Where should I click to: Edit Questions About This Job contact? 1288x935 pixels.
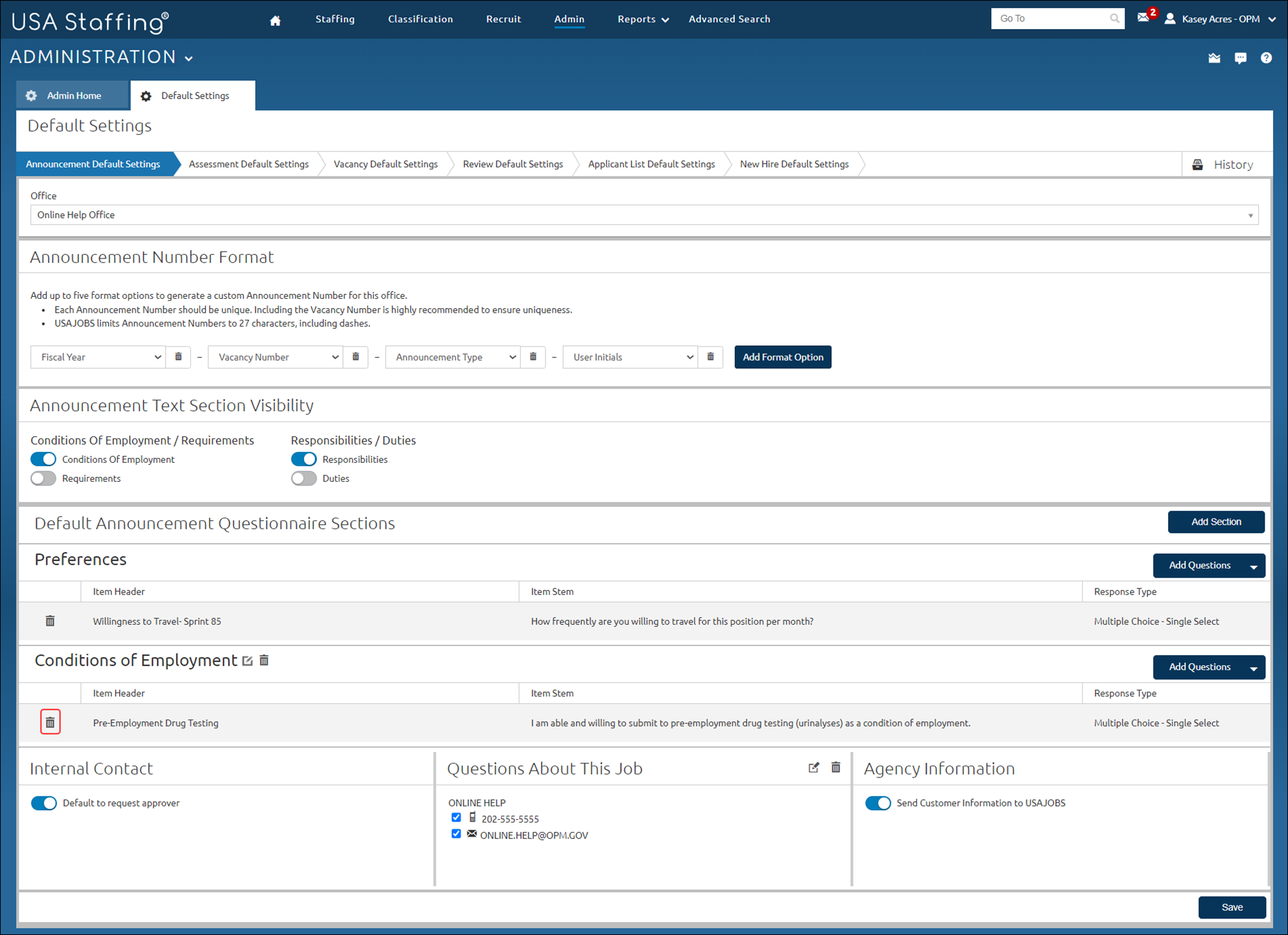point(814,767)
